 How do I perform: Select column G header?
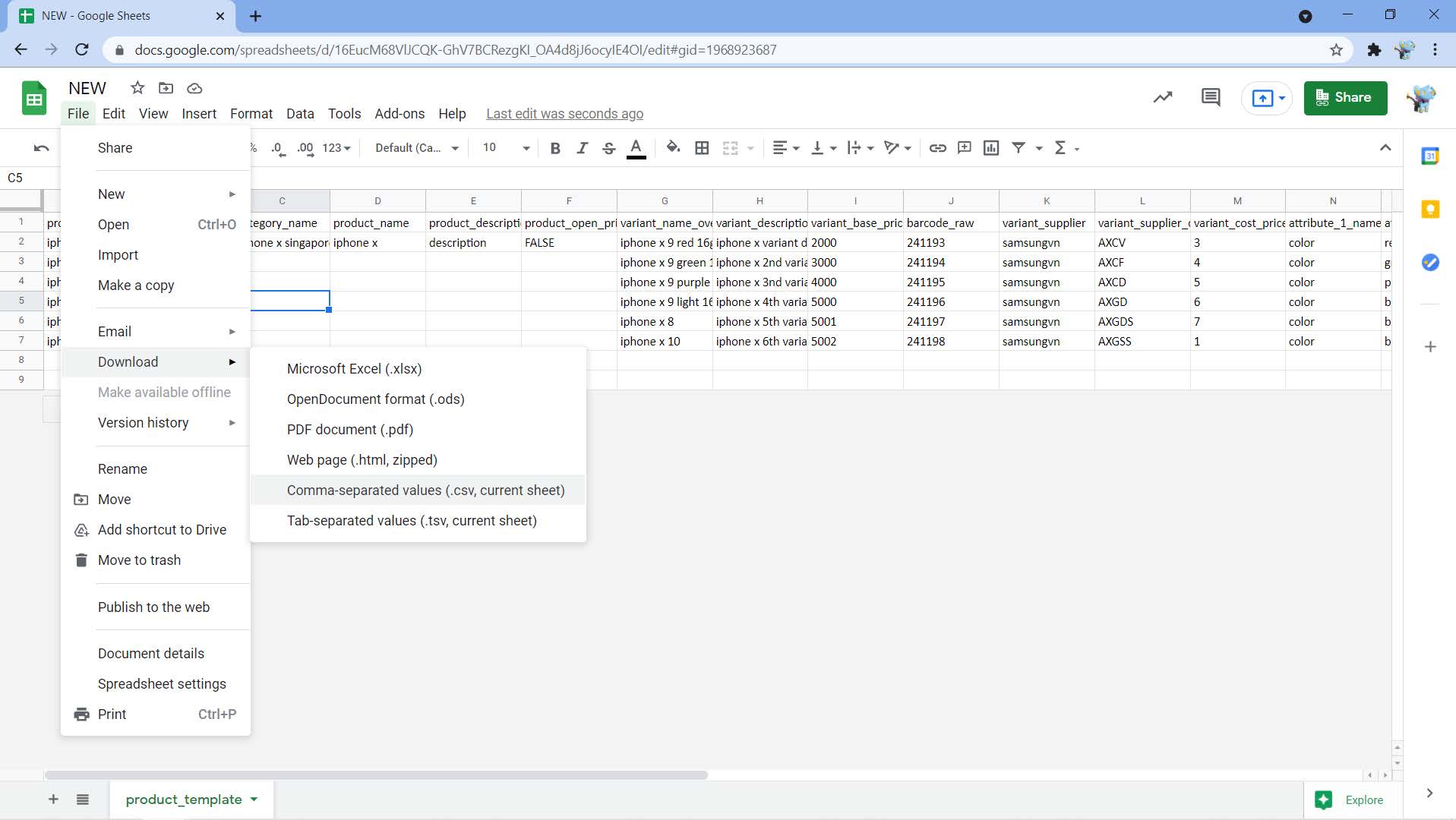(x=665, y=201)
